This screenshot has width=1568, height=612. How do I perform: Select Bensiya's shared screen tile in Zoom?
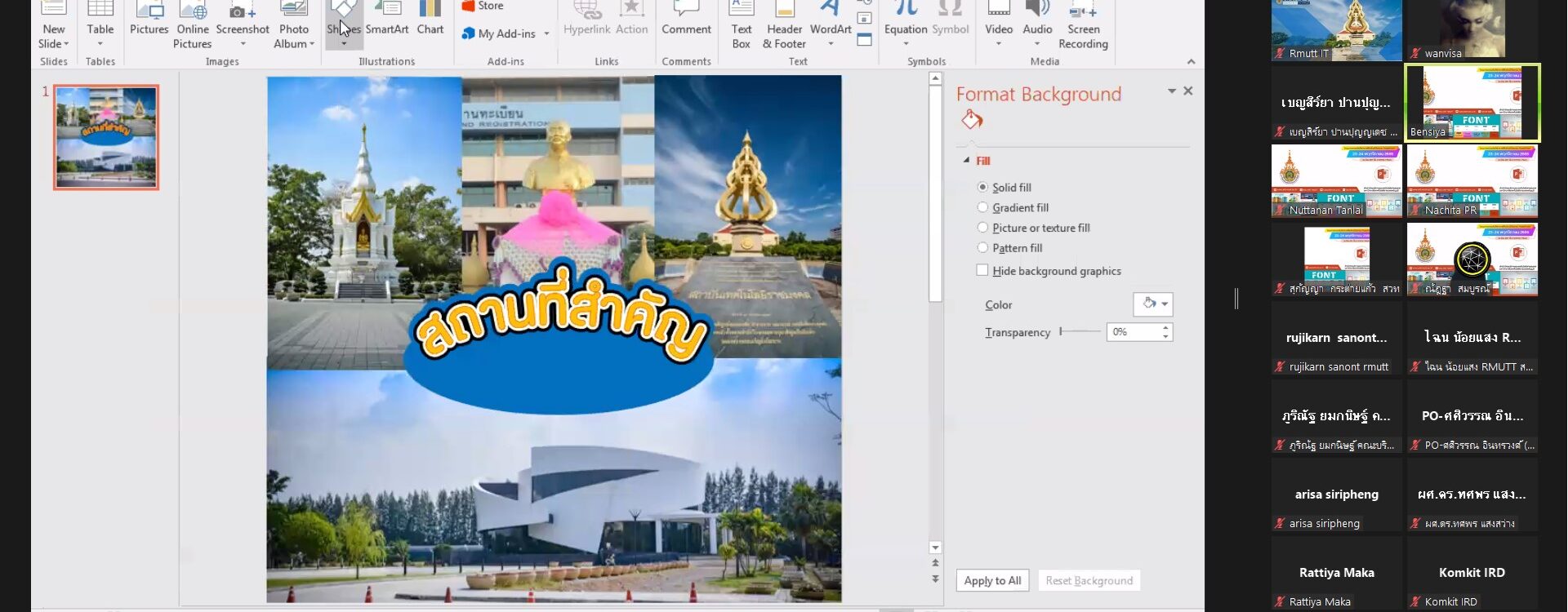(1472, 103)
